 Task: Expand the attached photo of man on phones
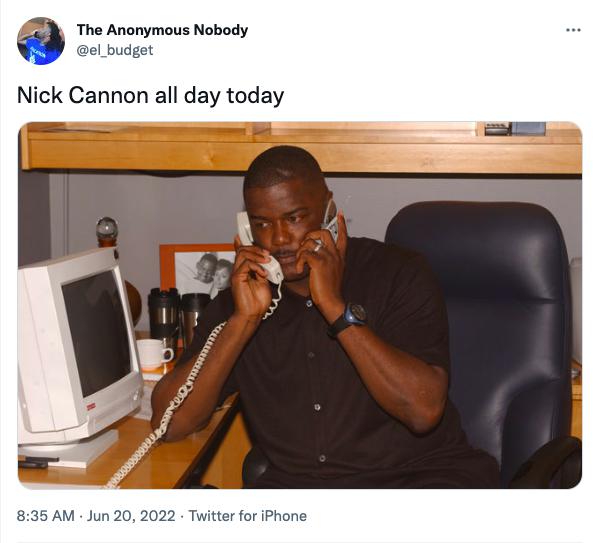pos(300,305)
